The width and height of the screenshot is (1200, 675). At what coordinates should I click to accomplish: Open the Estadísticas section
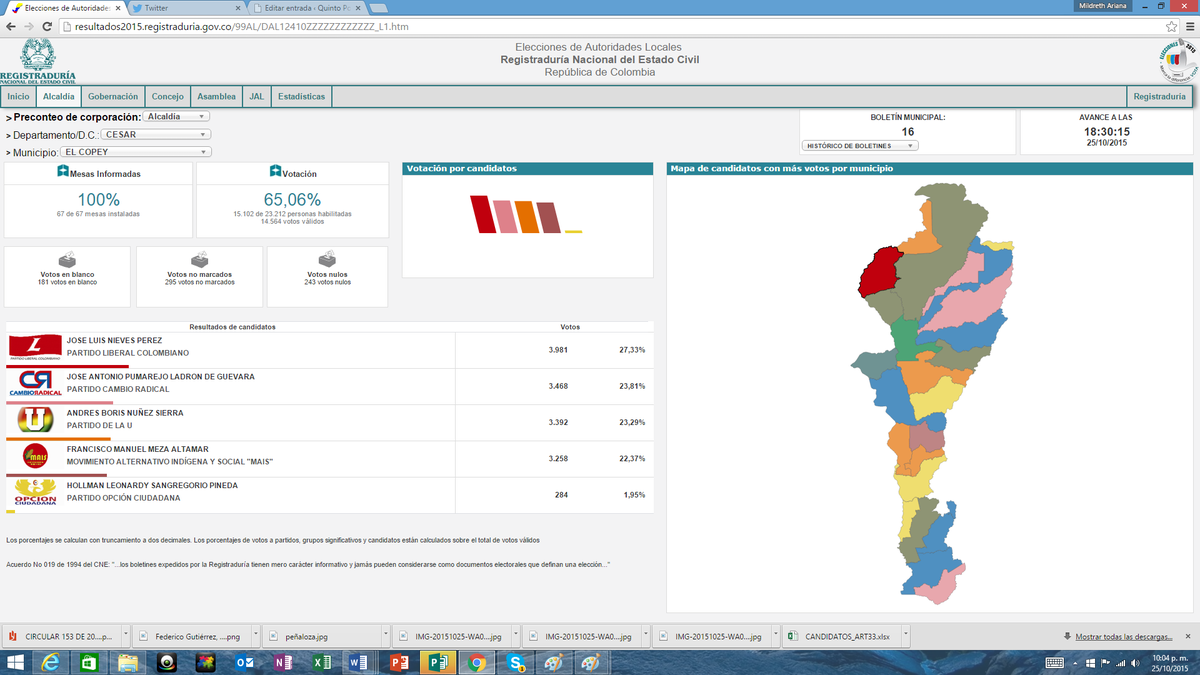click(301, 97)
